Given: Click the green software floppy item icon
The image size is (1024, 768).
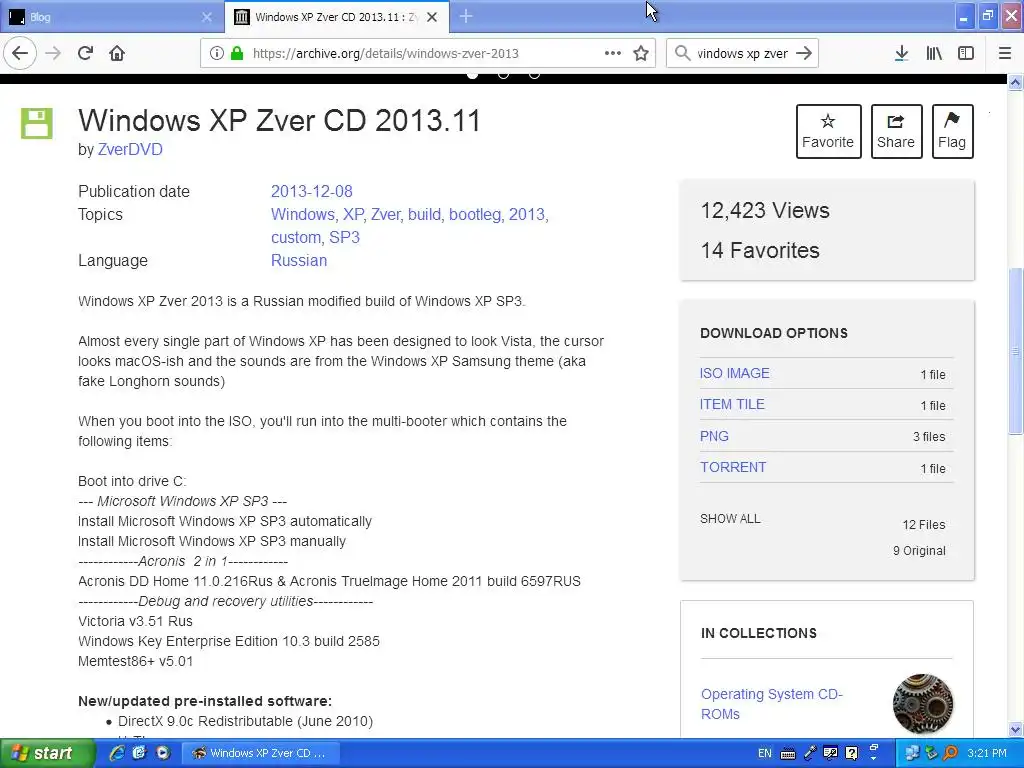Looking at the screenshot, I should click(37, 123).
